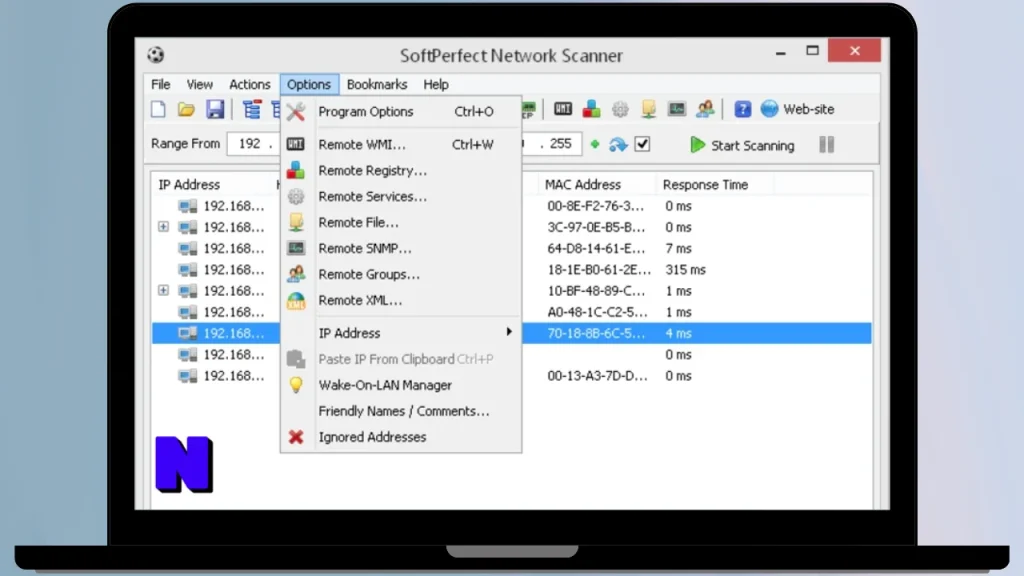Expand the tree node on row with 10-BF-48-89-C MAC
This screenshot has width=1024, height=576.
163,290
